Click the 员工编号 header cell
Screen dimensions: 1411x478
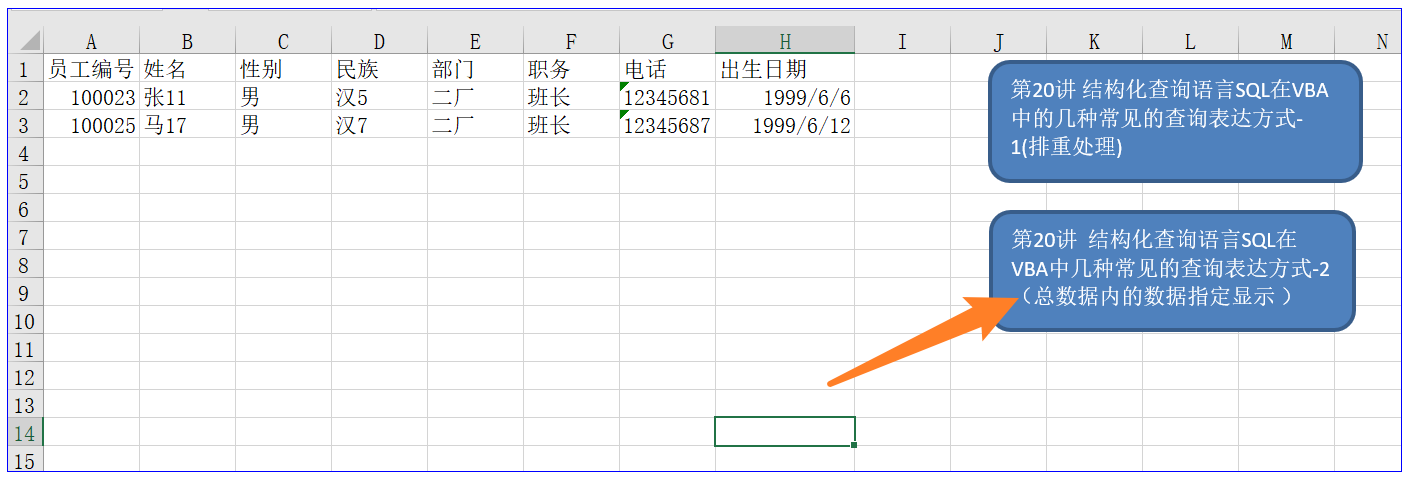(92, 69)
